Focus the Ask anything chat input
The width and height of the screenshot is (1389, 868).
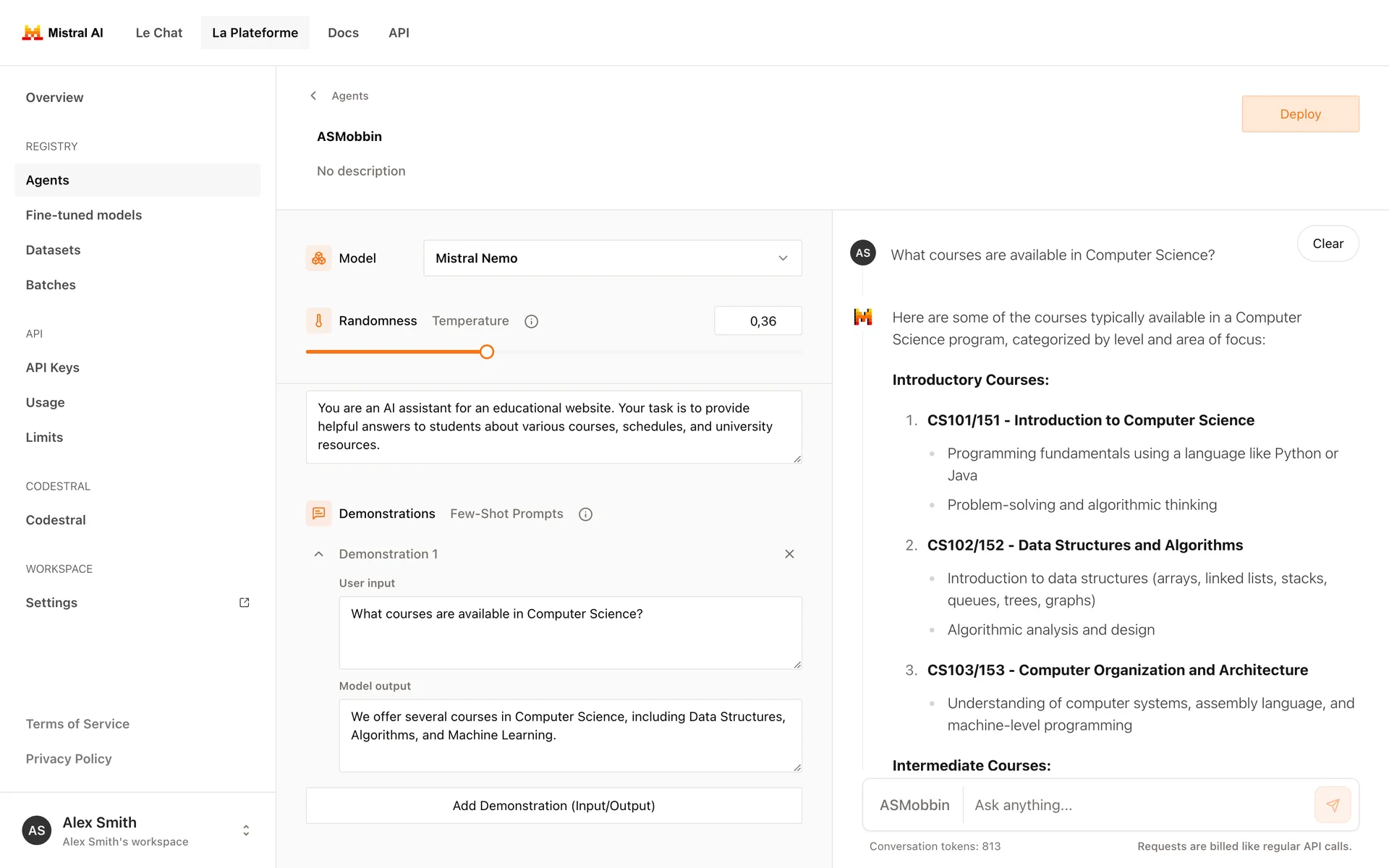pyautogui.click(x=1136, y=805)
